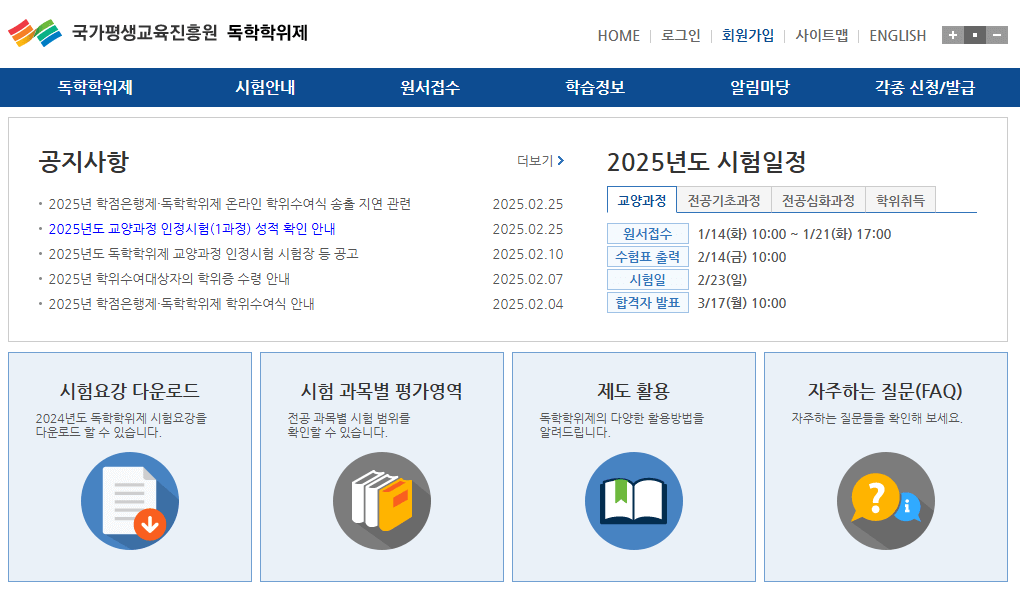
Task: Click the 국가평생교육진흥원 logo
Action: coord(160,32)
